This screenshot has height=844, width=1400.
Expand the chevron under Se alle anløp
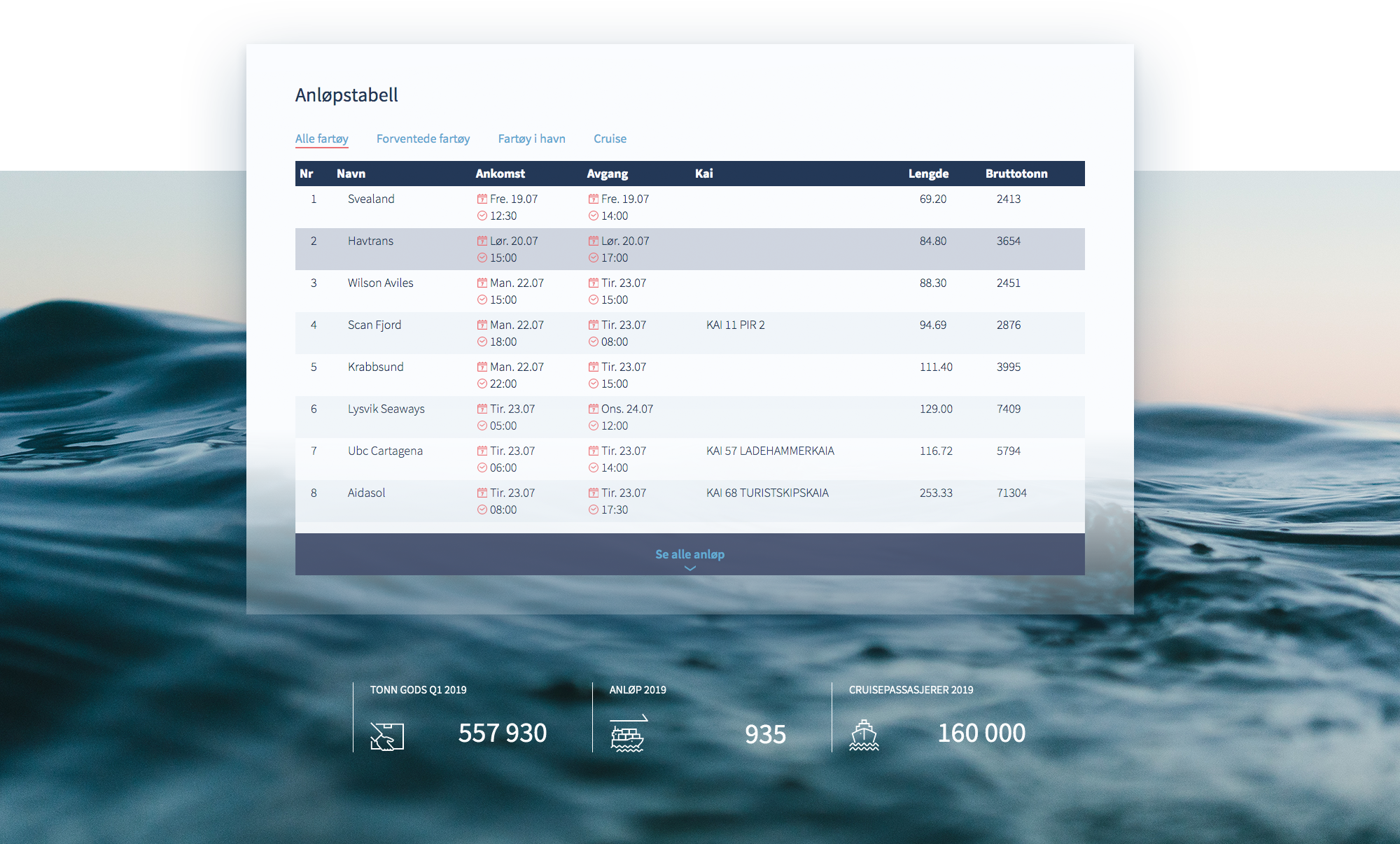690,568
